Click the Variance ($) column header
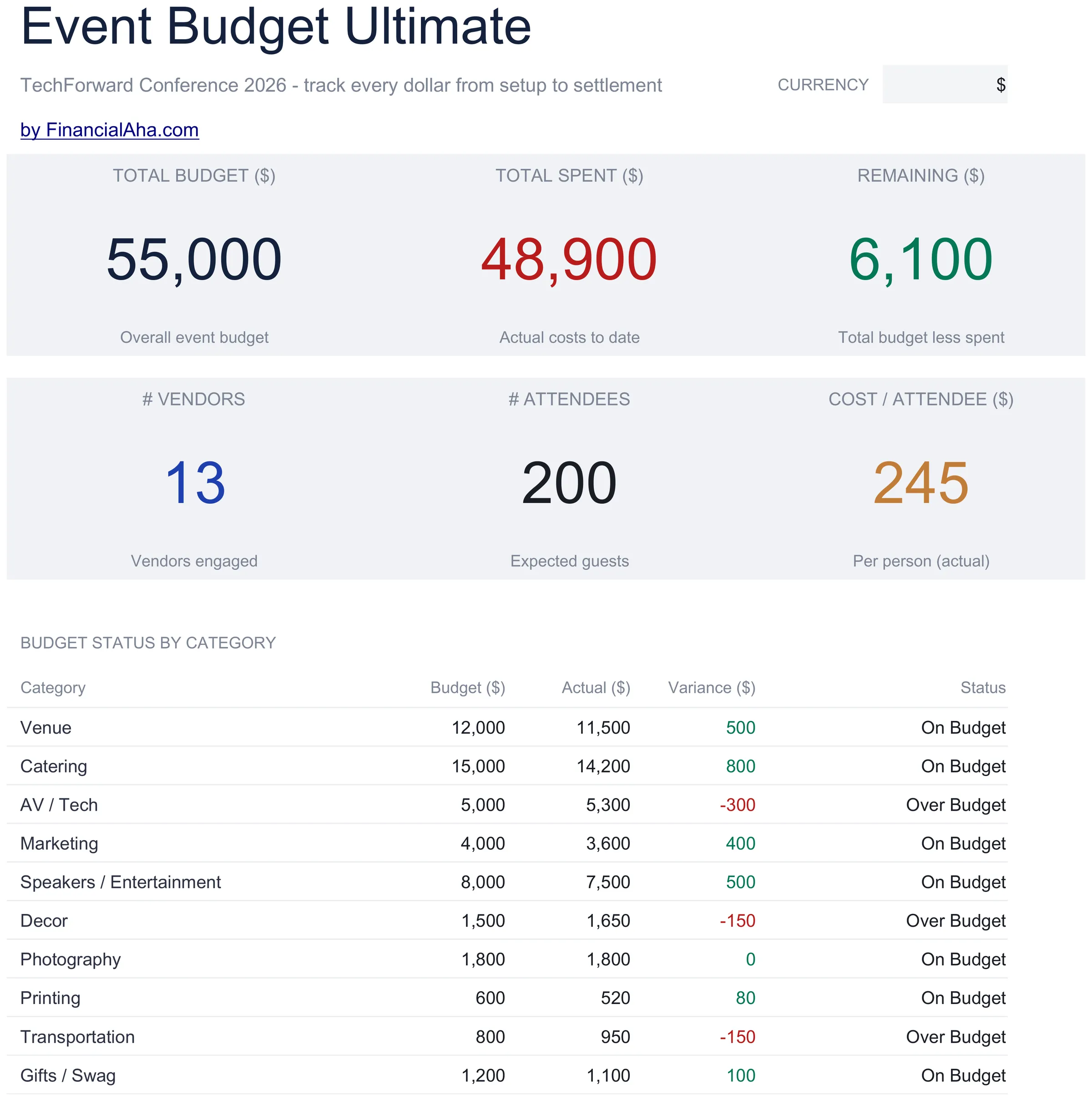1092x1101 pixels. (712, 688)
